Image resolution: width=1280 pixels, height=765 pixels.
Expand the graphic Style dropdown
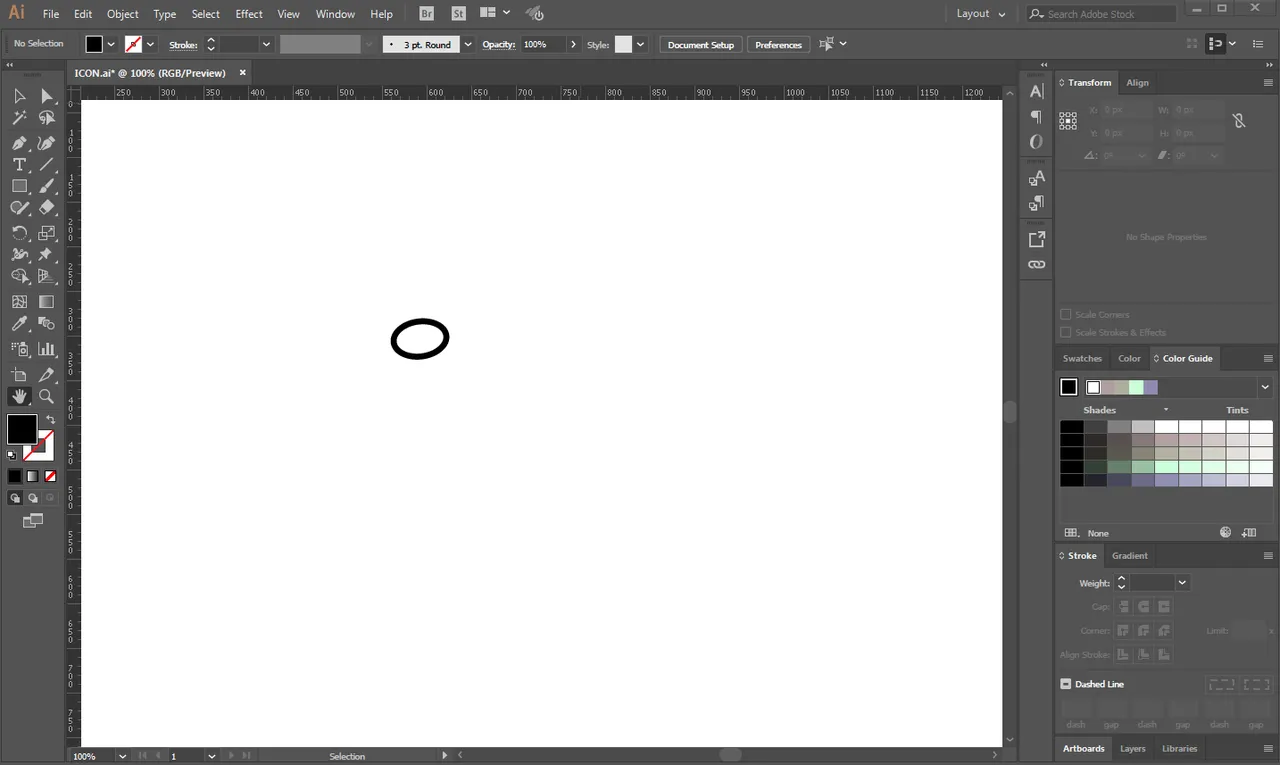coord(640,44)
